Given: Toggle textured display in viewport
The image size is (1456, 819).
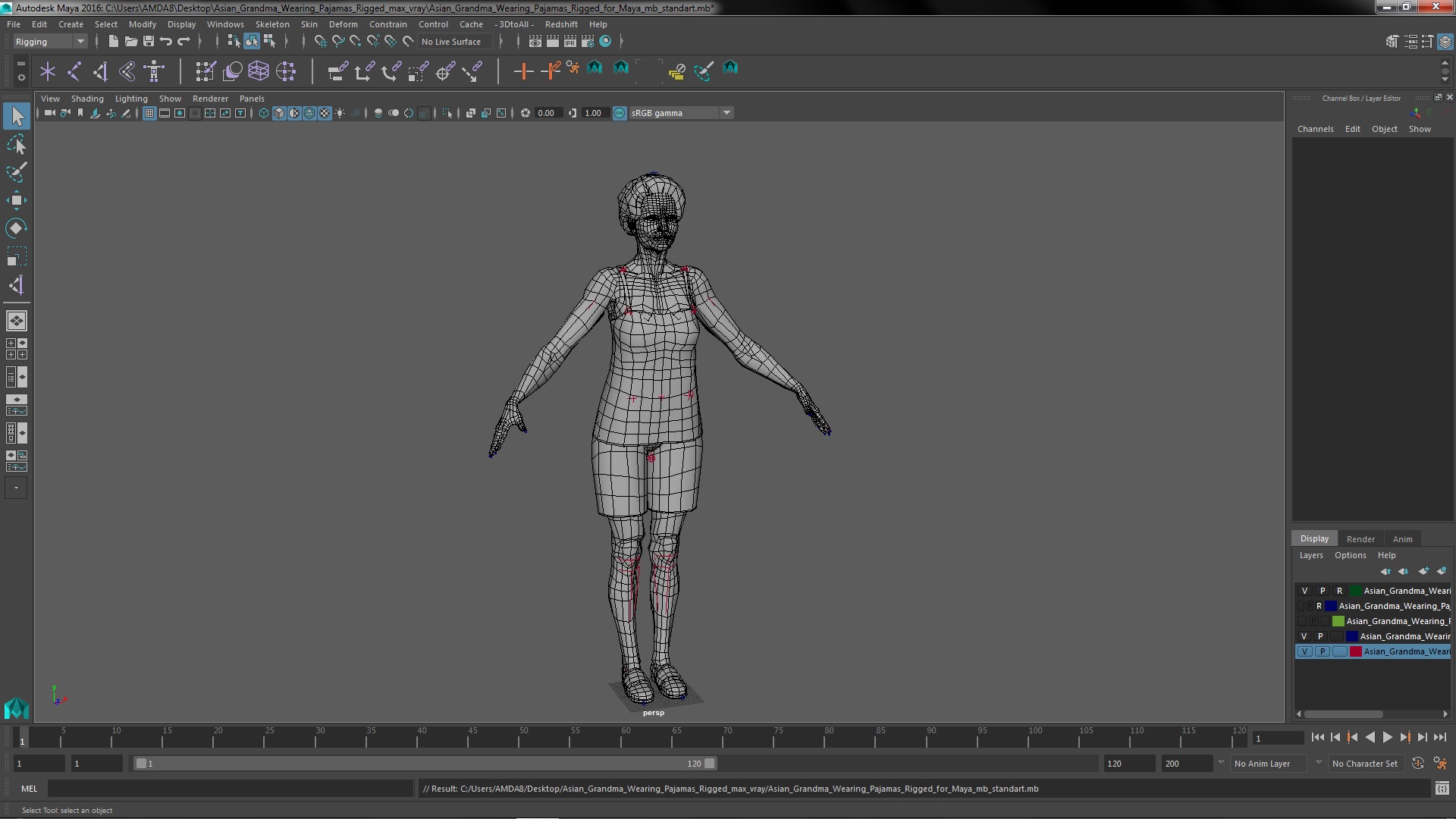Looking at the screenshot, I should point(325,113).
